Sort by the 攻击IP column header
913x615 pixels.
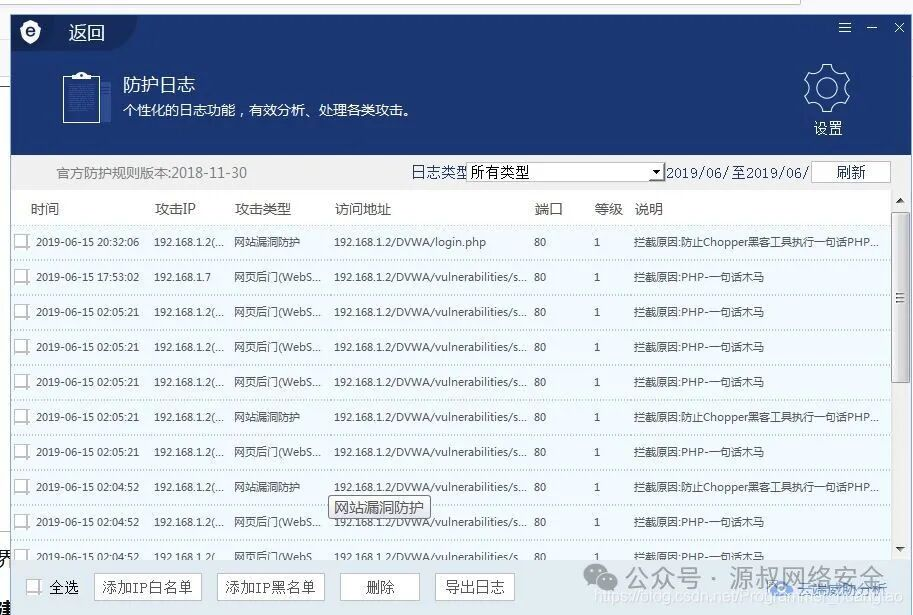click(x=175, y=209)
